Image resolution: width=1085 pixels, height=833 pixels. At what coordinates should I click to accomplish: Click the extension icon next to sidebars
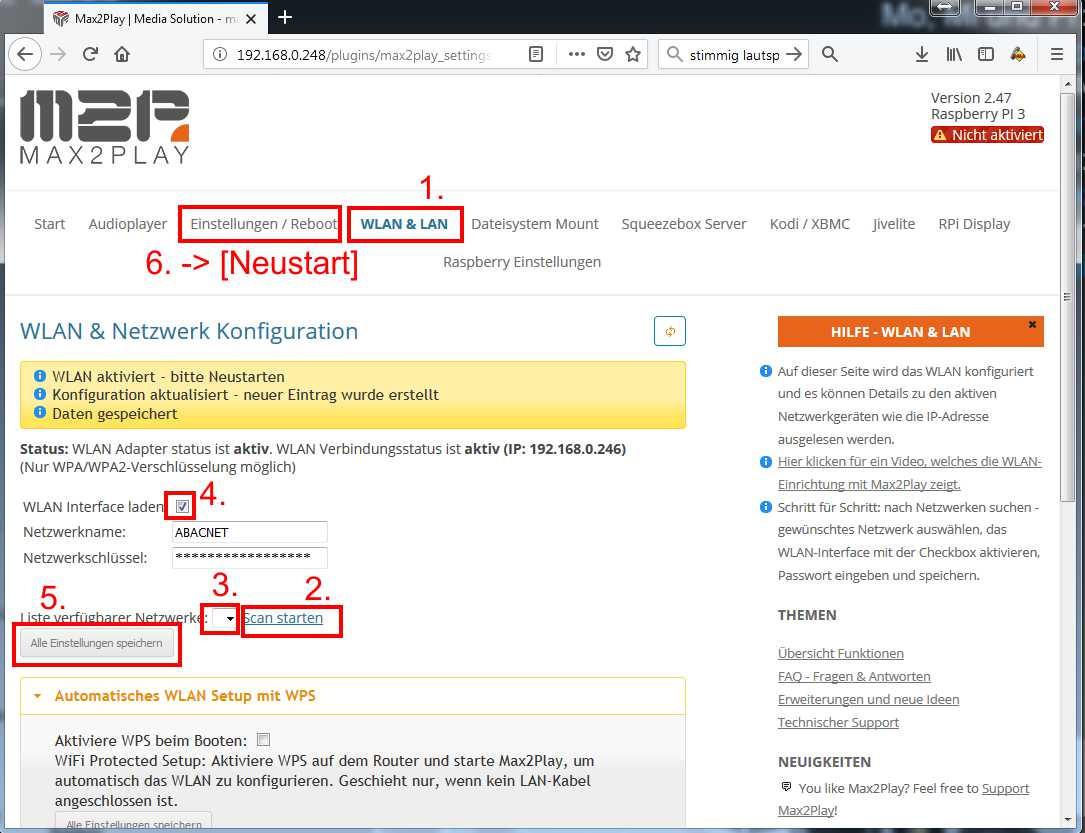pyautogui.click(x=1017, y=55)
